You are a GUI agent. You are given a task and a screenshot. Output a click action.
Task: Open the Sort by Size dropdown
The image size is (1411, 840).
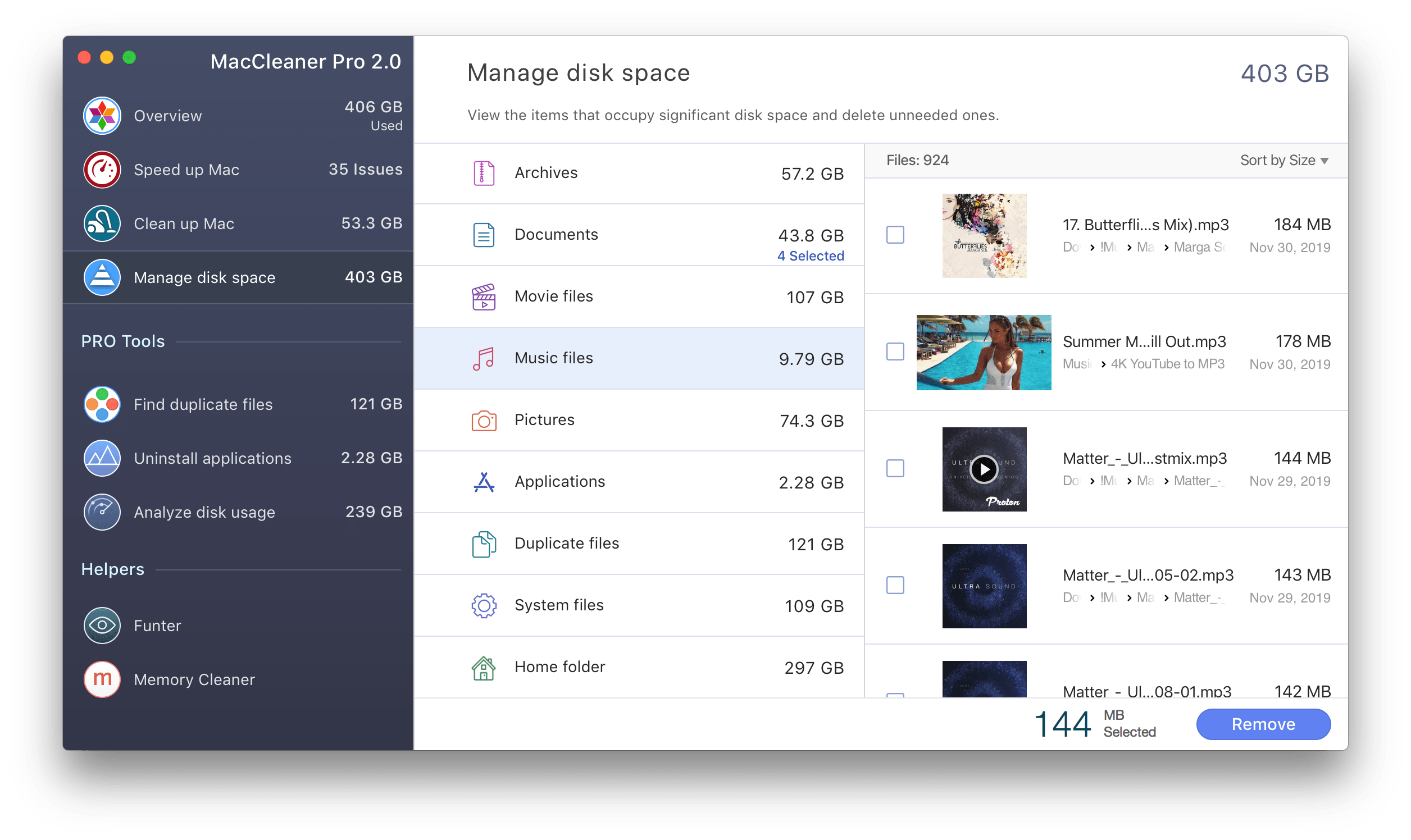(1283, 160)
